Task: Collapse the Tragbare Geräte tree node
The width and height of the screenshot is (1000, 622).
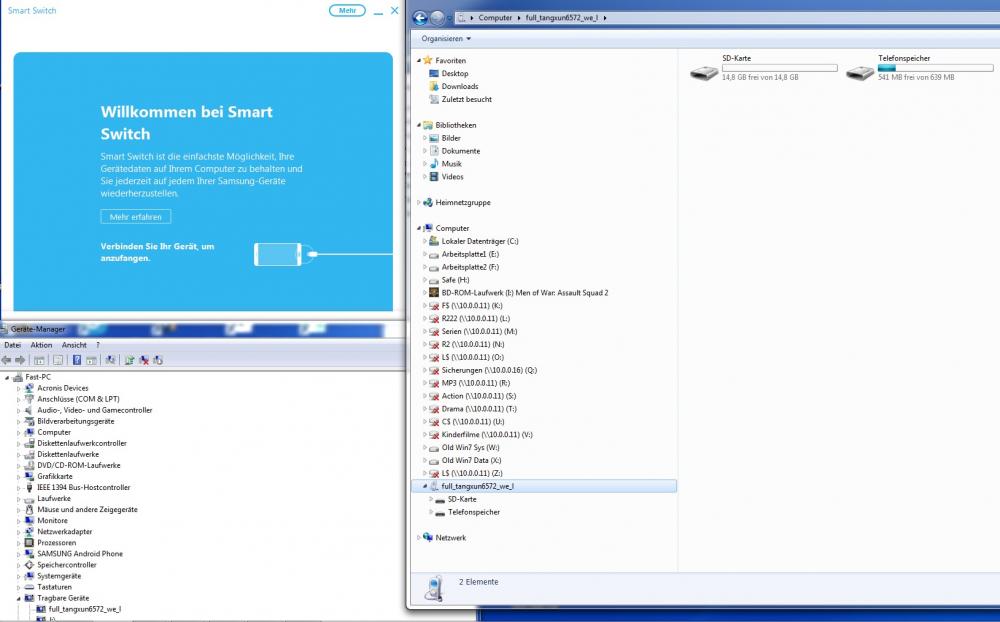Action: (x=18, y=598)
